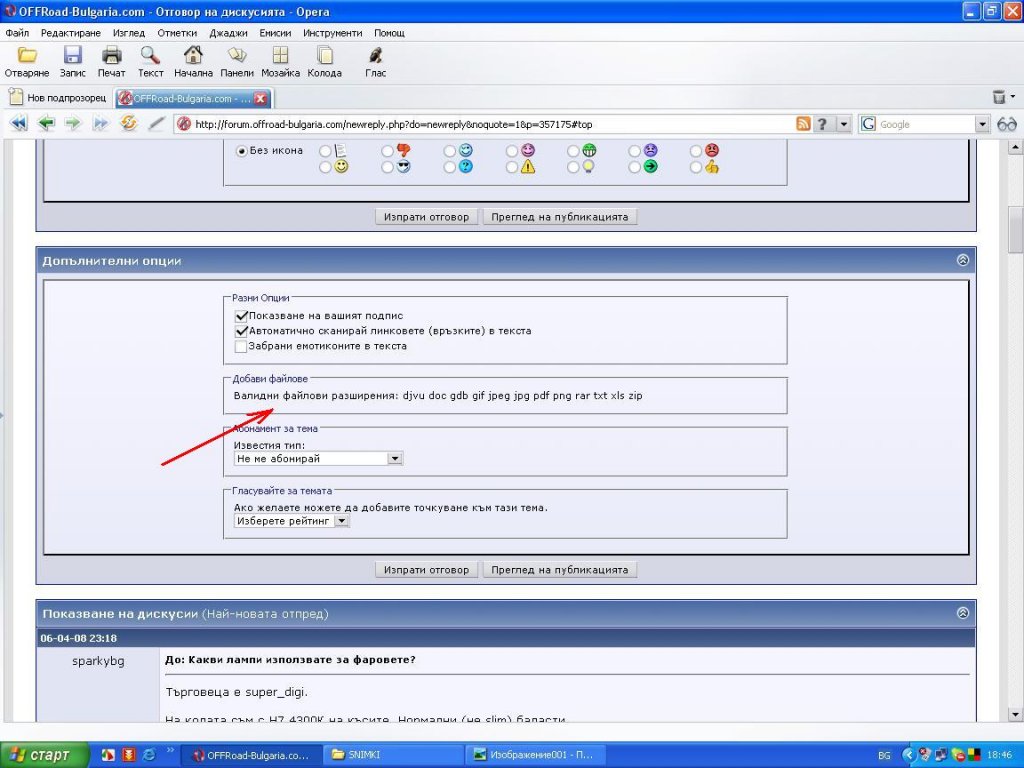Click the Запис (Save) floppy disk icon
Screen dimensions: 1024x768
[x=72, y=56]
